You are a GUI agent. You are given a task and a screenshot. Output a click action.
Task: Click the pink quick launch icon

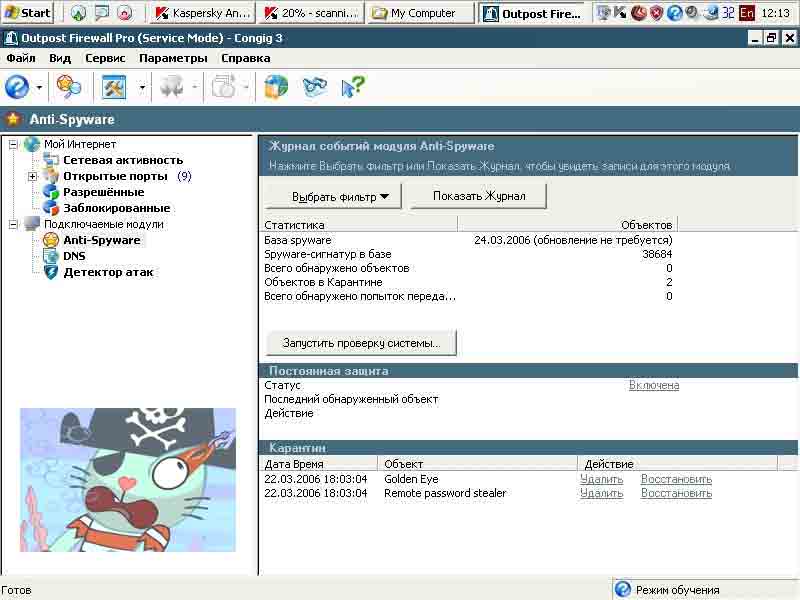point(125,13)
